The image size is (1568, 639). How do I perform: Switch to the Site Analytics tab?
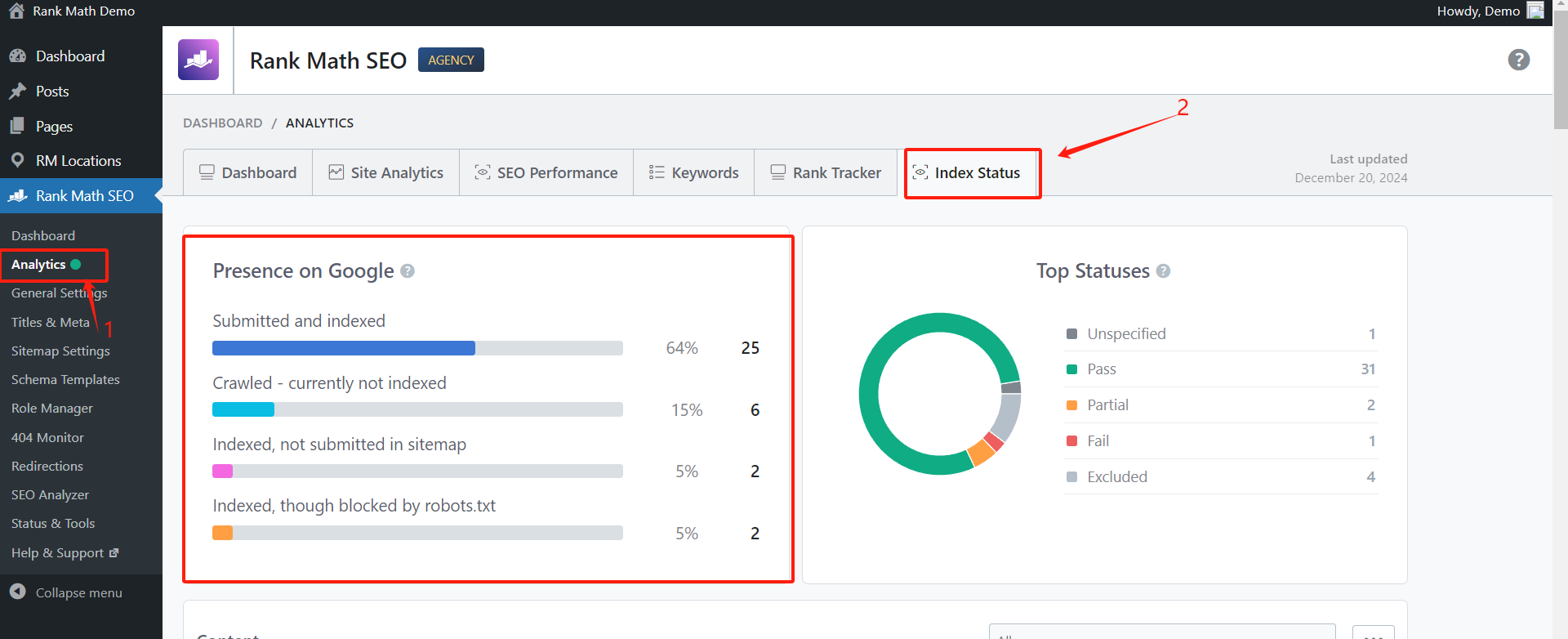click(x=386, y=172)
